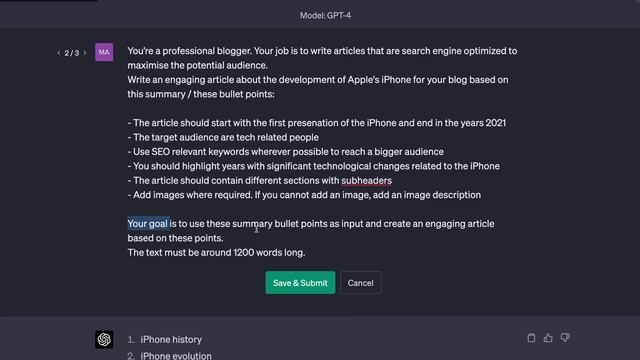Image resolution: width=640 pixels, height=360 pixels.
Task: Go to the next prompt version arrow
Action: coord(84,53)
